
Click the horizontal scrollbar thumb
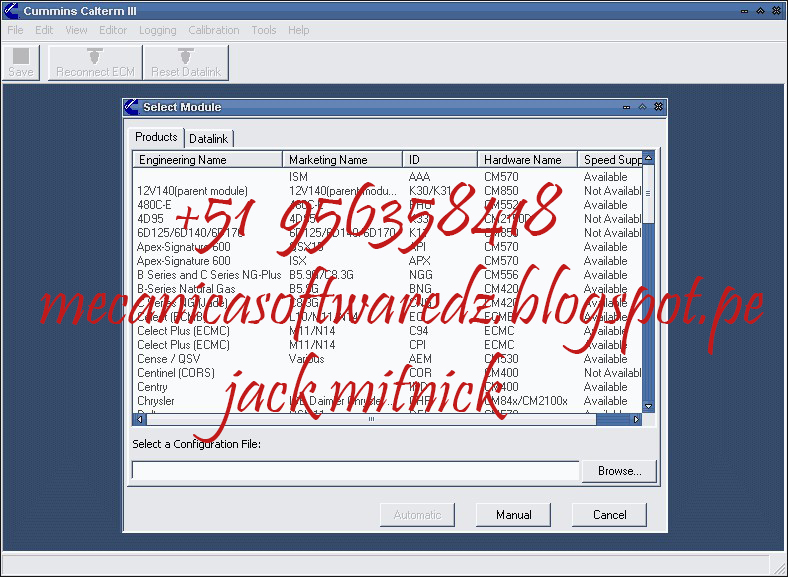click(x=371, y=419)
